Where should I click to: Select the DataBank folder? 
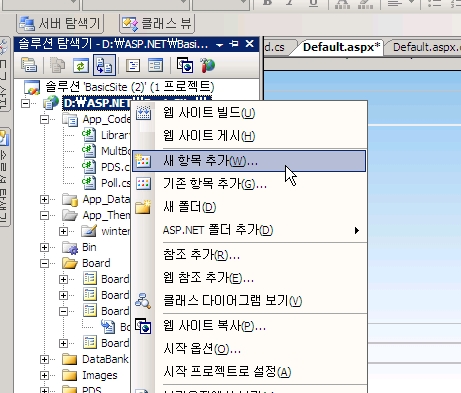pyautogui.click(x=105, y=359)
